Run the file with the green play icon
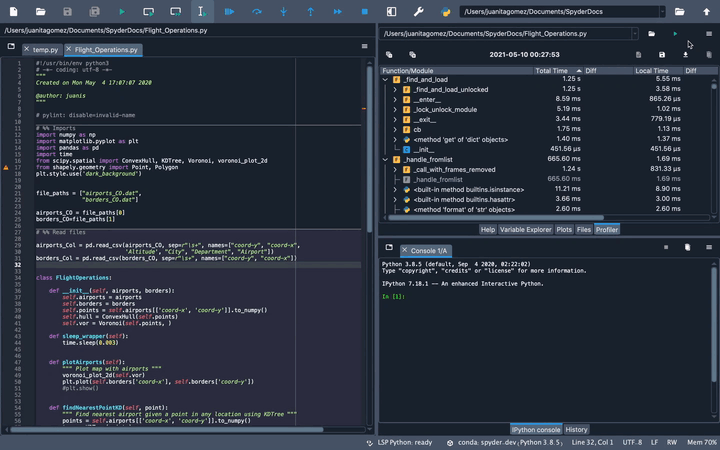 (122, 11)
